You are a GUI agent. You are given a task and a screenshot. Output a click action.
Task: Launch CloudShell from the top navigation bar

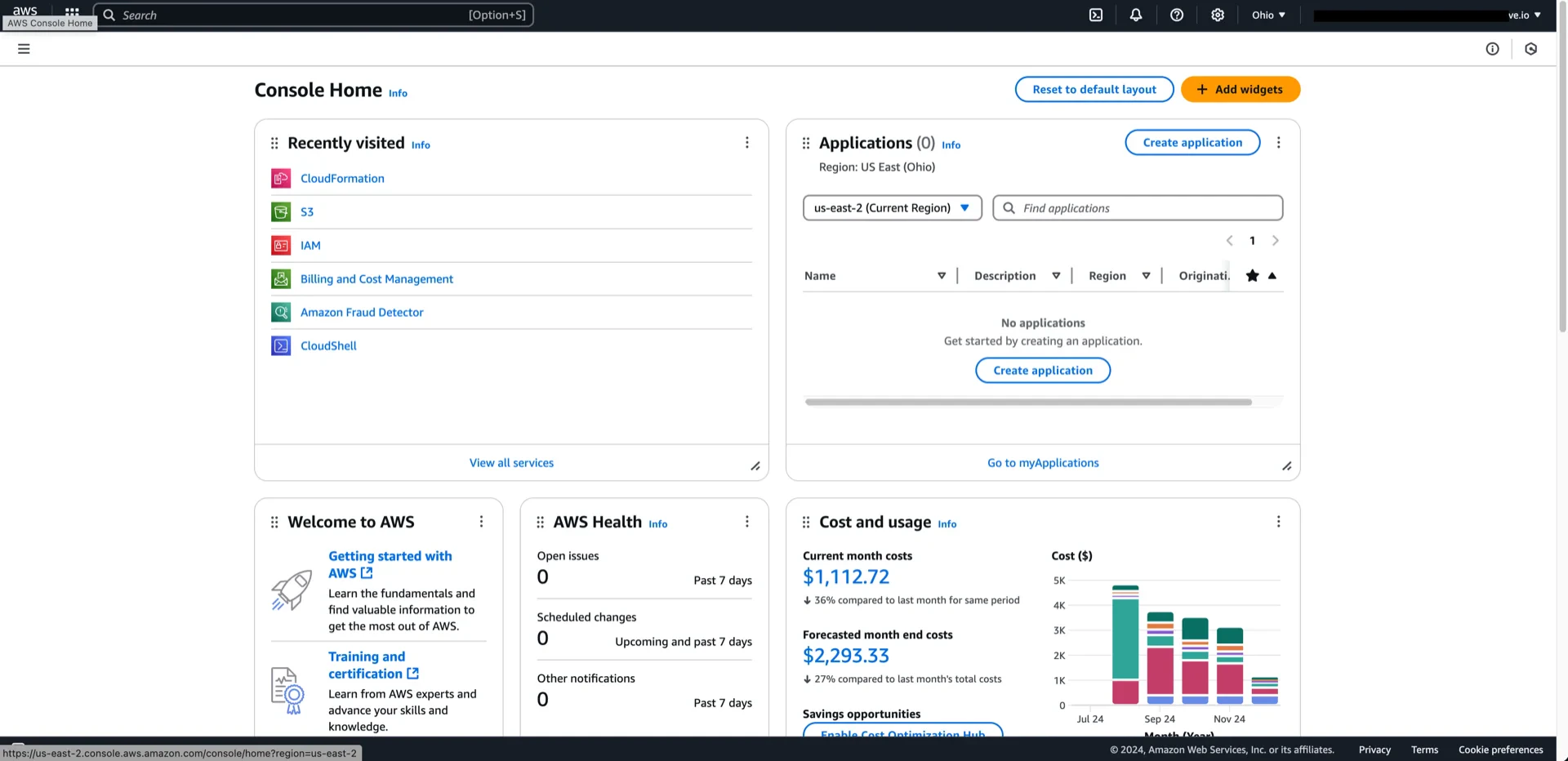tap(1096, 15)
